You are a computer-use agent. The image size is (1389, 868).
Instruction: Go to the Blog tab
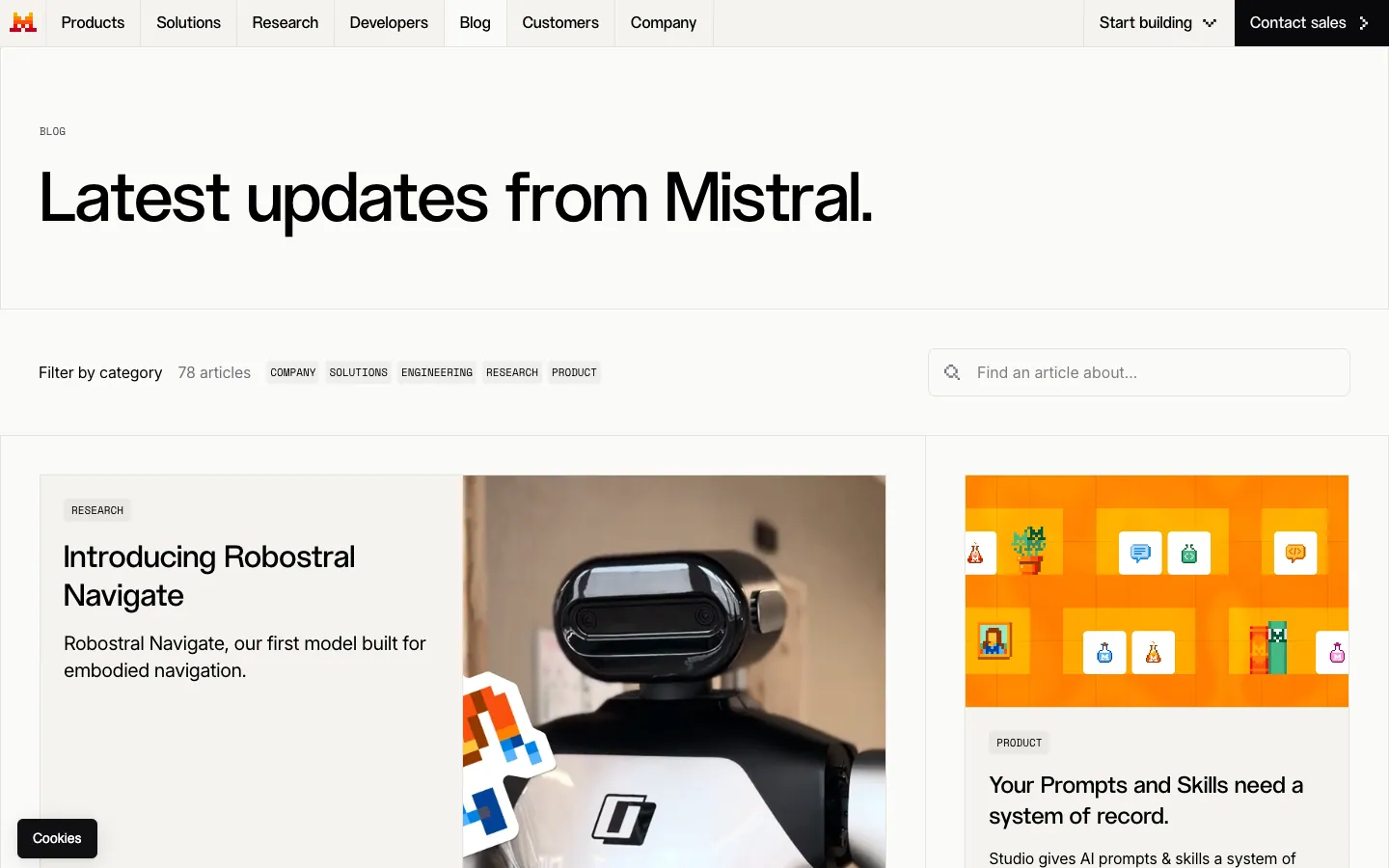pos(475,22)
